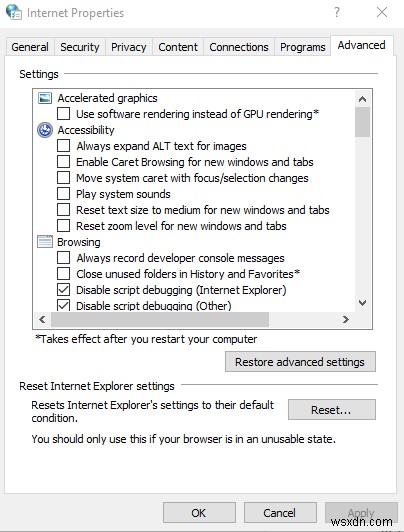Select the Accelerated graphics heading
This screenshot has width=404, height=532.
(108, 98)
